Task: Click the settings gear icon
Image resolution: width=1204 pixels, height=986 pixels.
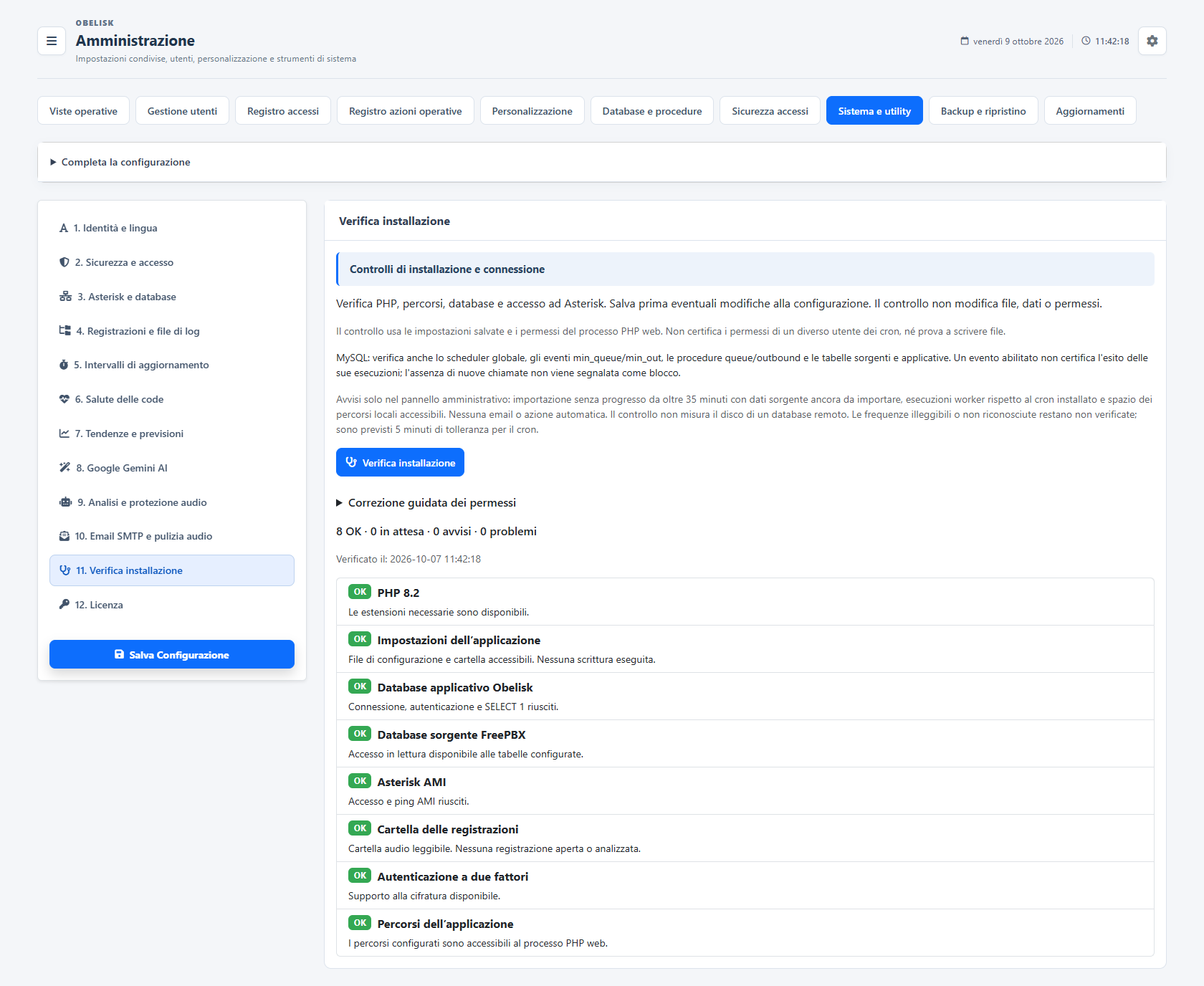Action: tap(1152, 41)
